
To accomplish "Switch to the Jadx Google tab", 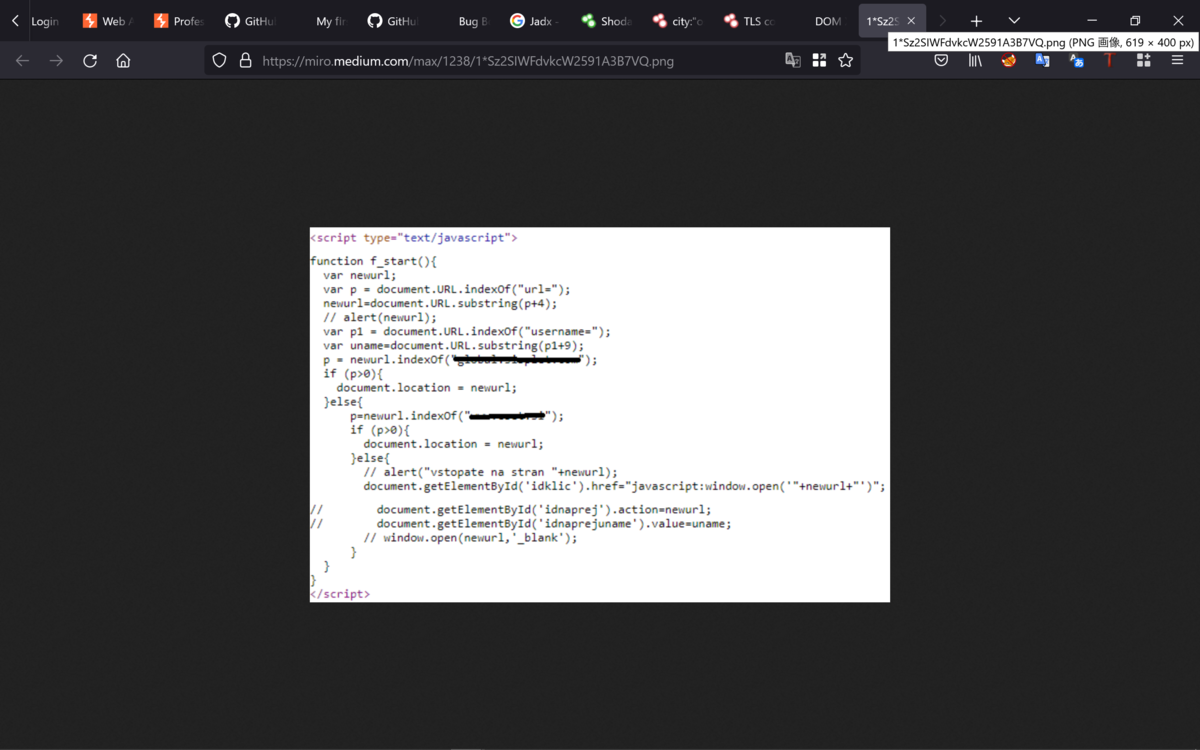I will click(x=534, y=21).
